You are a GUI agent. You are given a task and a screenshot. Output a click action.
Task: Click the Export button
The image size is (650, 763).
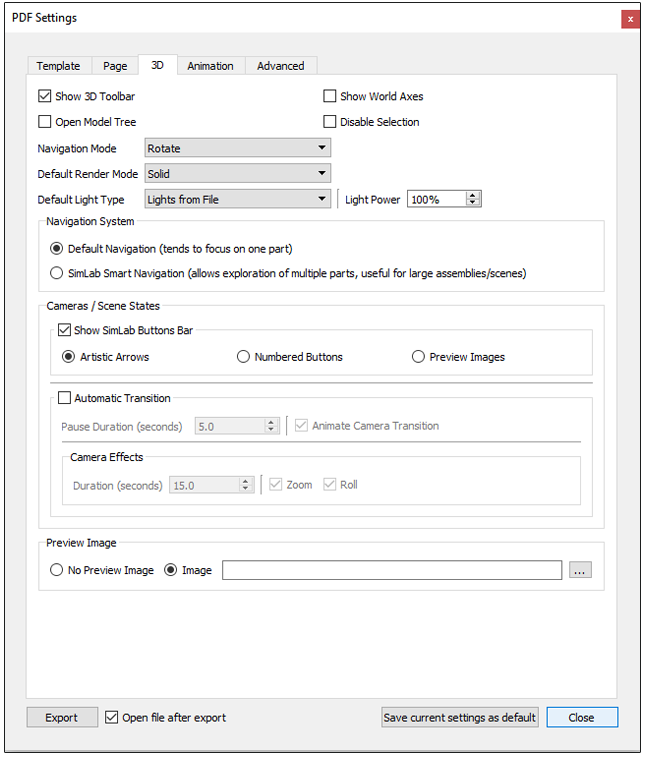62,717
